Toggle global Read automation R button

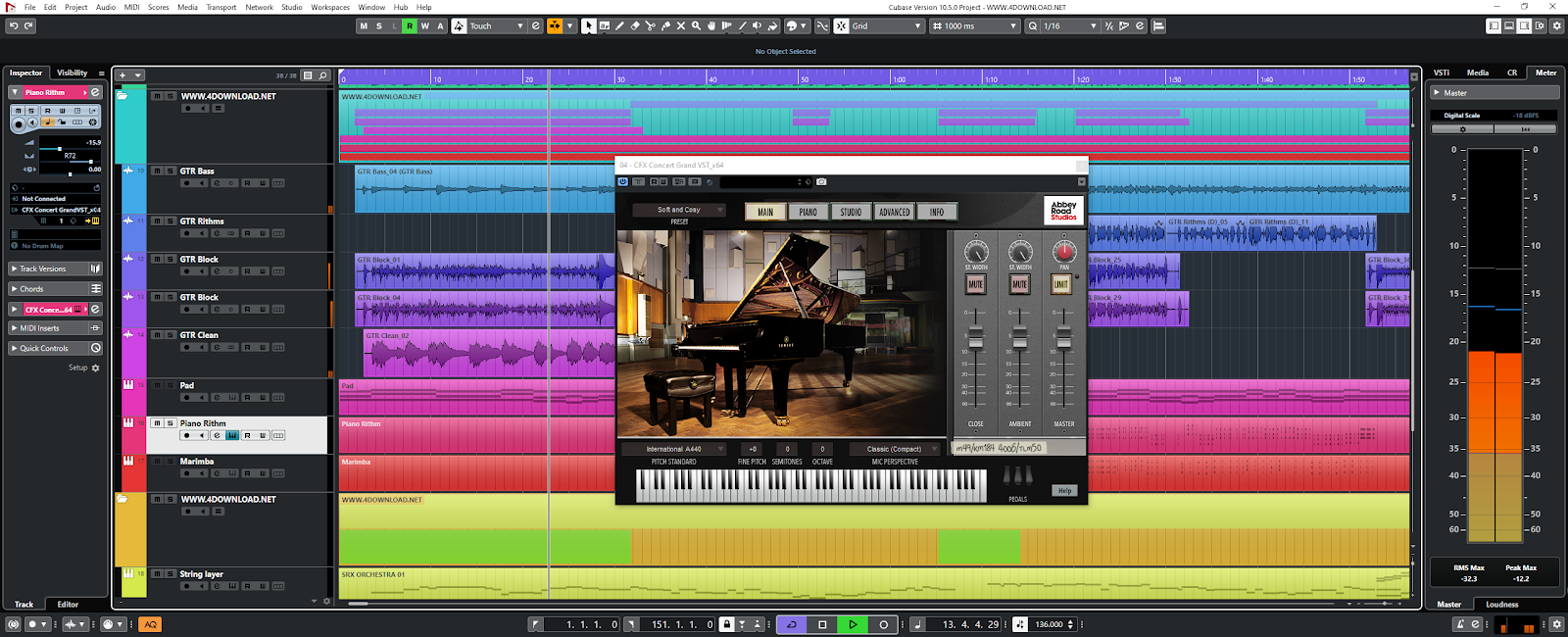pos(410,25)
